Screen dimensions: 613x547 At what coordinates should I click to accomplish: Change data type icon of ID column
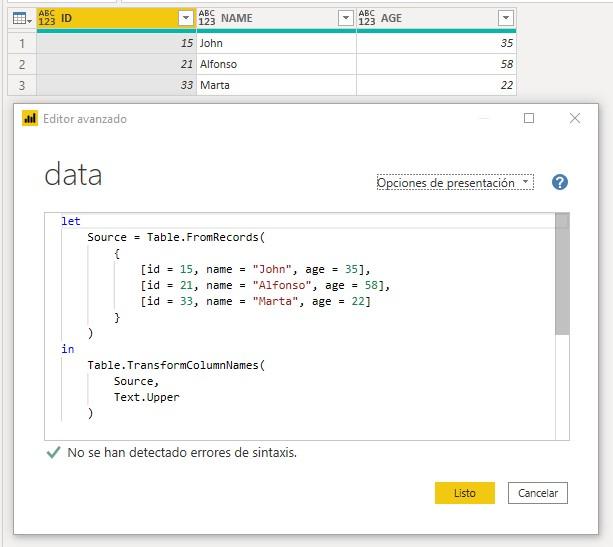[47, 18]
